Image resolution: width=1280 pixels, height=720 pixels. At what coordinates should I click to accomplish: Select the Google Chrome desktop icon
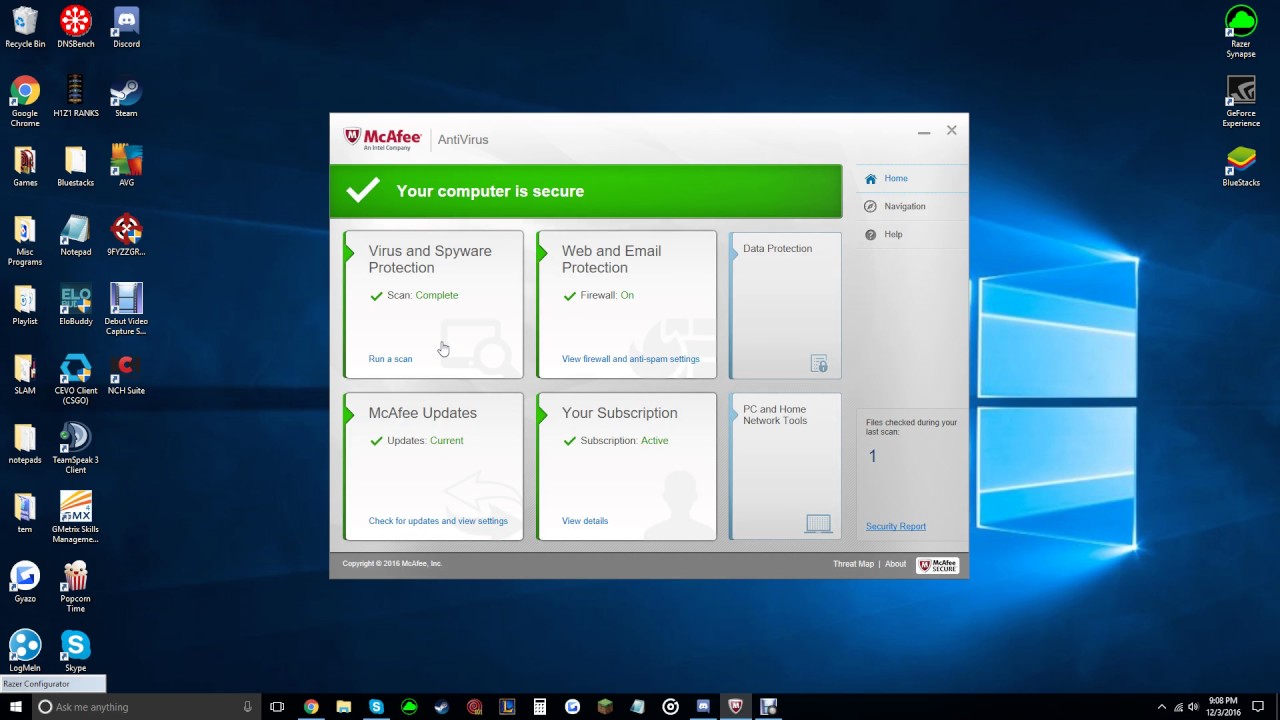coord(25,101)
